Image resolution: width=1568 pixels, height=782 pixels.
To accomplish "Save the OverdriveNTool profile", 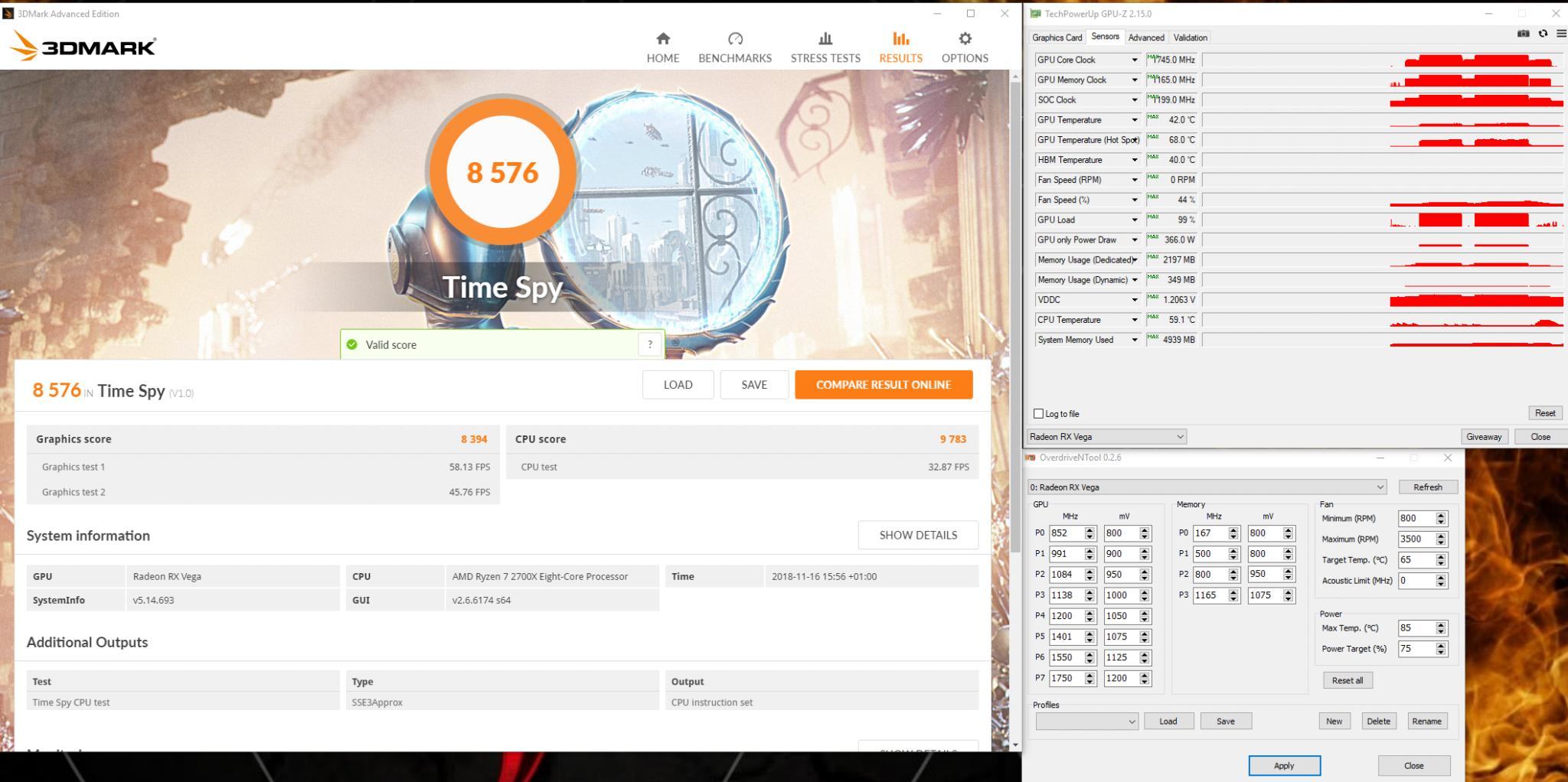I will [1226, 722].
